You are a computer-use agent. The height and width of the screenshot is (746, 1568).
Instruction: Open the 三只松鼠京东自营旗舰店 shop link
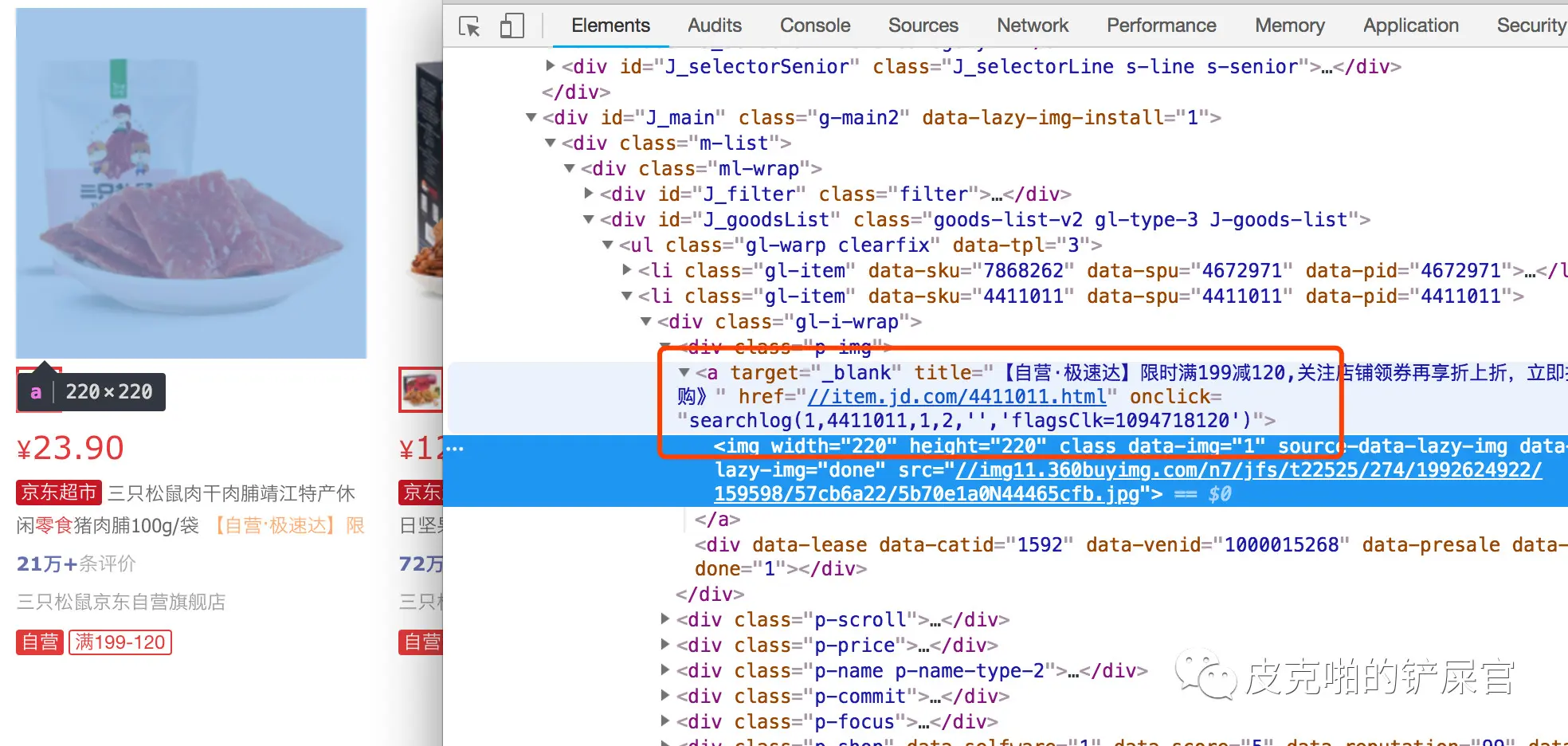pyautogui.click(x=121, y=602)
